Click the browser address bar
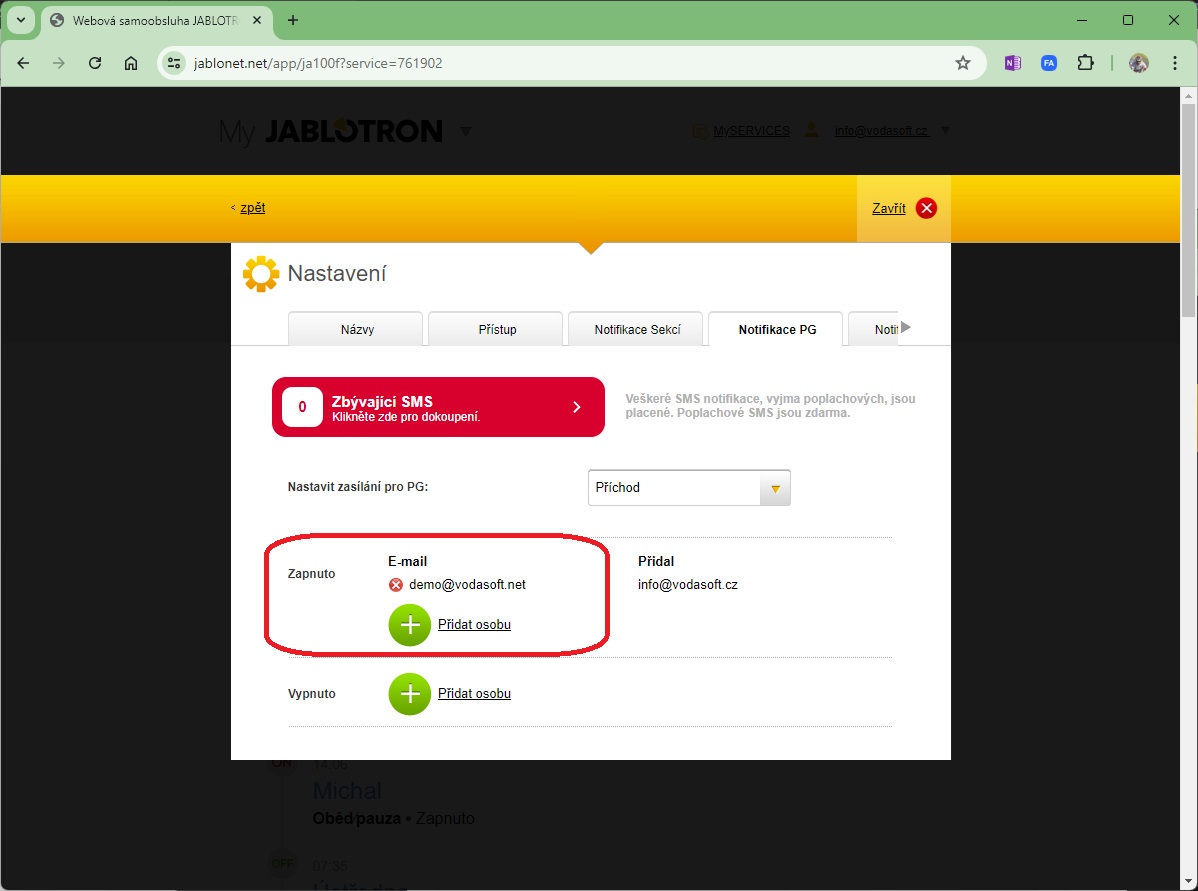Screen dimensions: 1198x891 click(560, 63)
